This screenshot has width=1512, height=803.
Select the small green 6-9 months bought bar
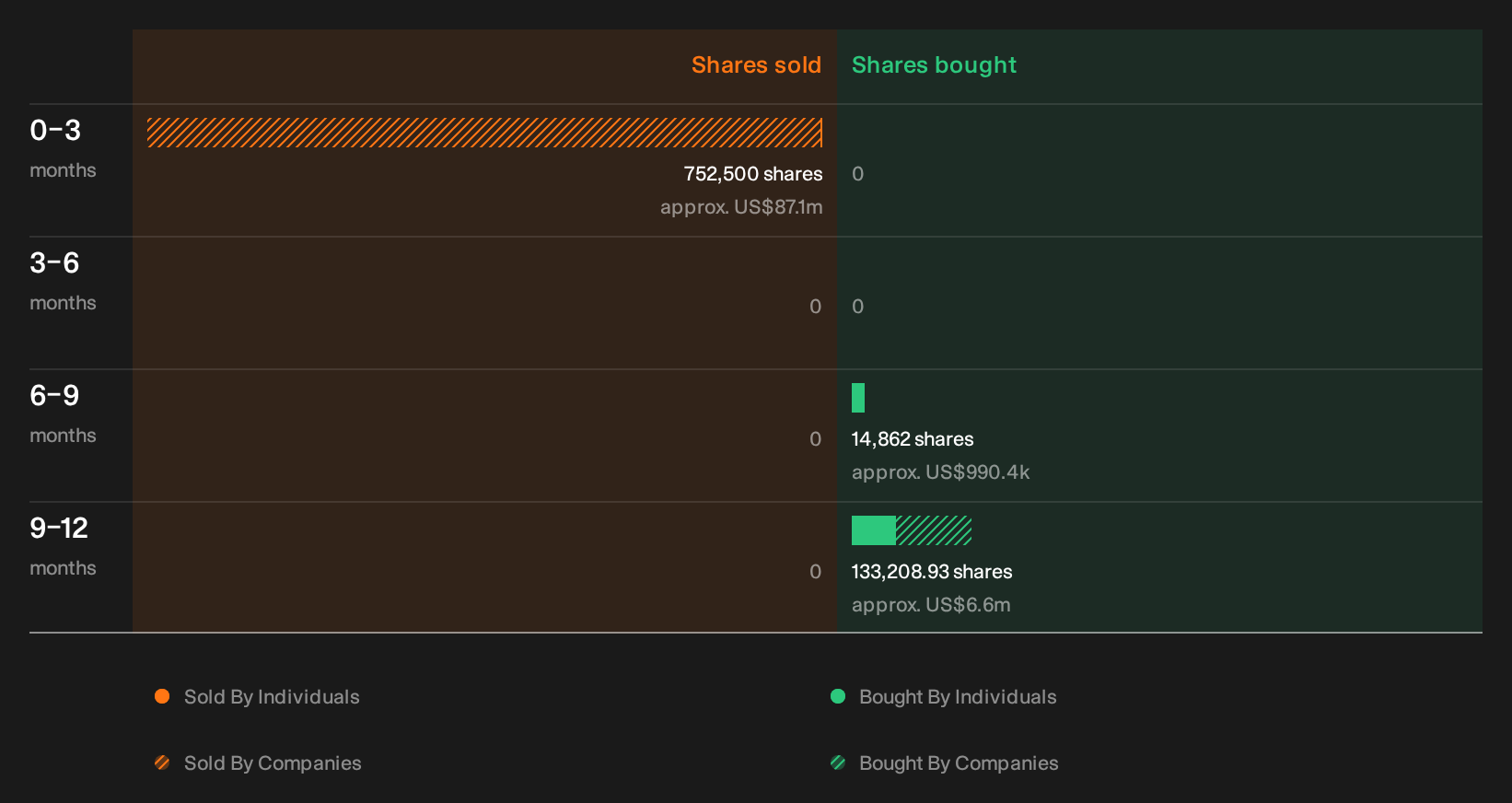point(858,398)
